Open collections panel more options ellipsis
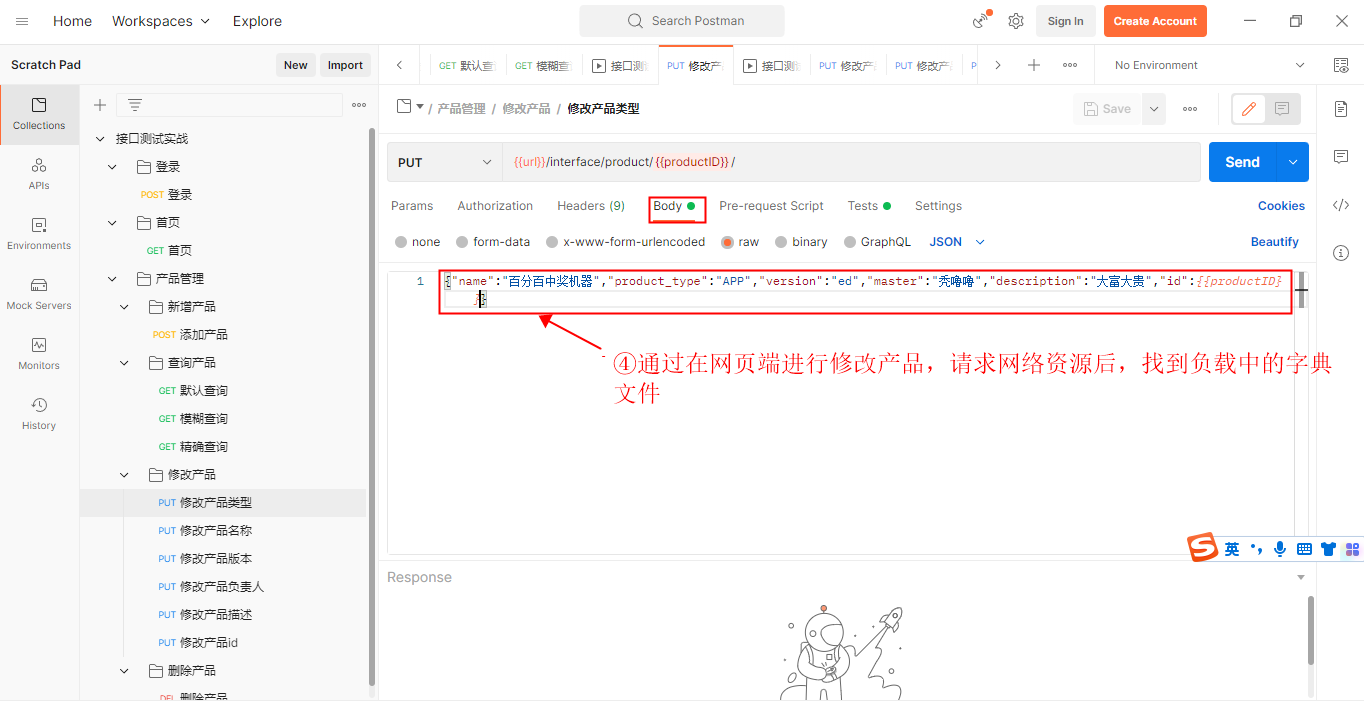This screenshot has height=702, width=1364. (359, 105)
